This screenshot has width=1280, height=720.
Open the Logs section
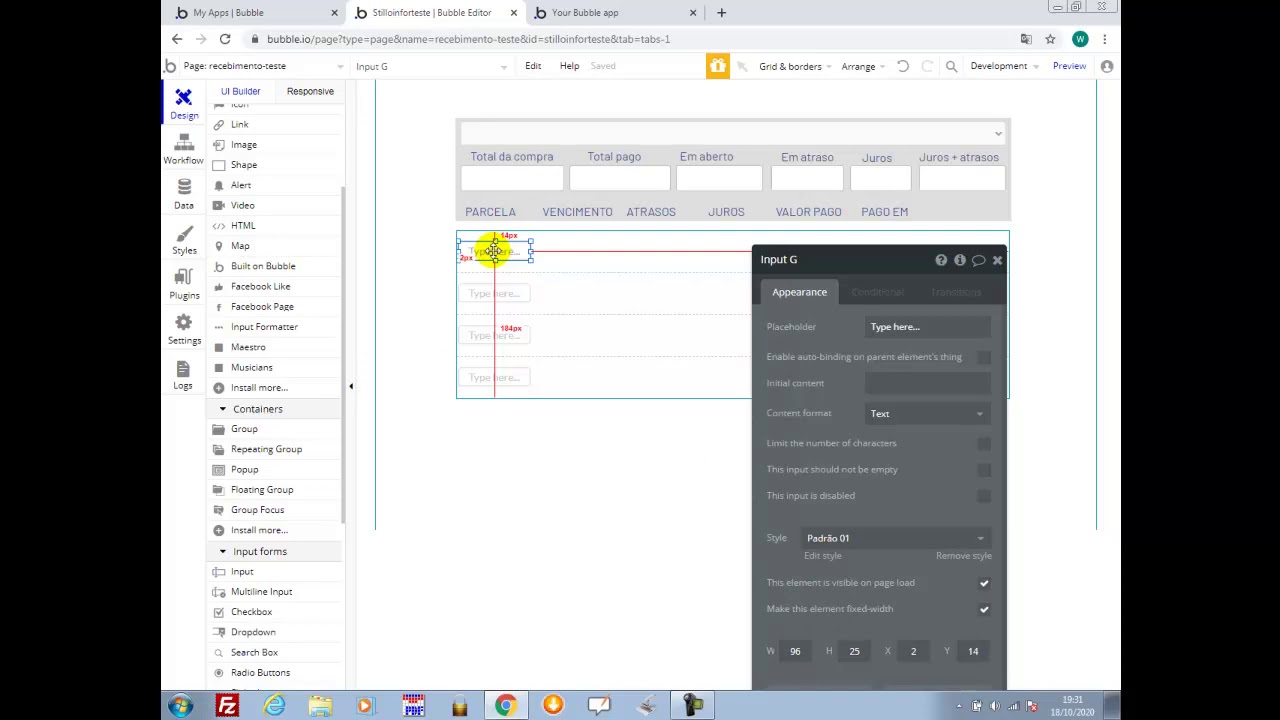click(x=183, y=376)
